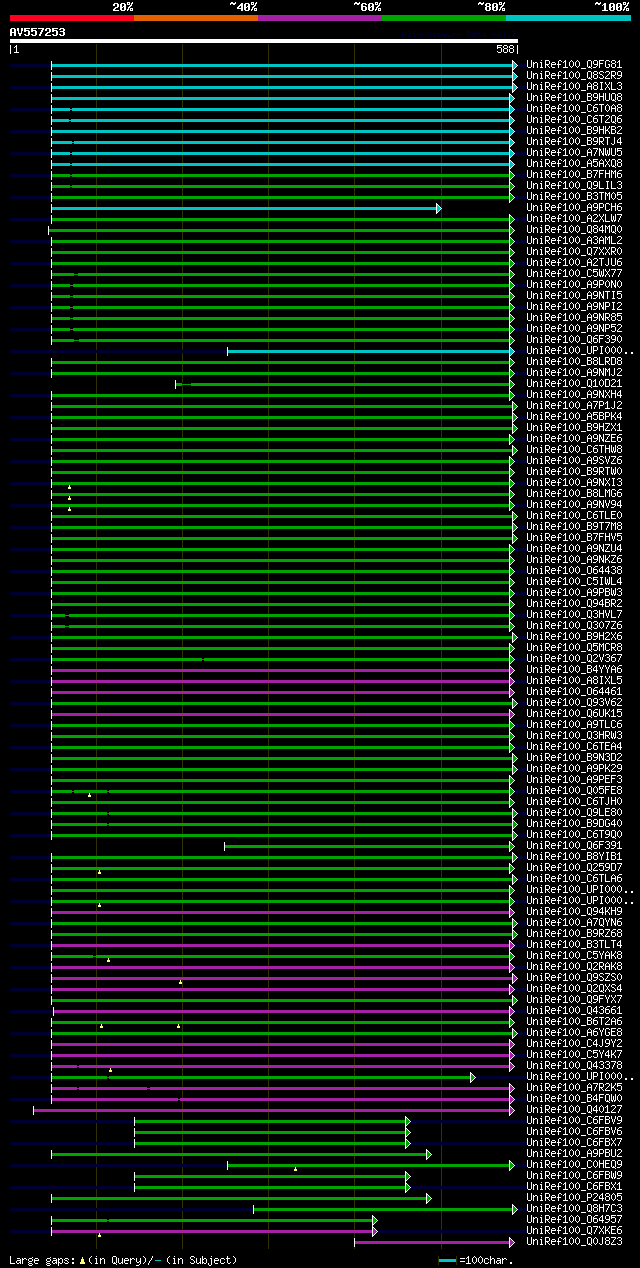Open hit UniRef100_A9PBU2
640x1268 pixels.
[x=574, y=1153]
